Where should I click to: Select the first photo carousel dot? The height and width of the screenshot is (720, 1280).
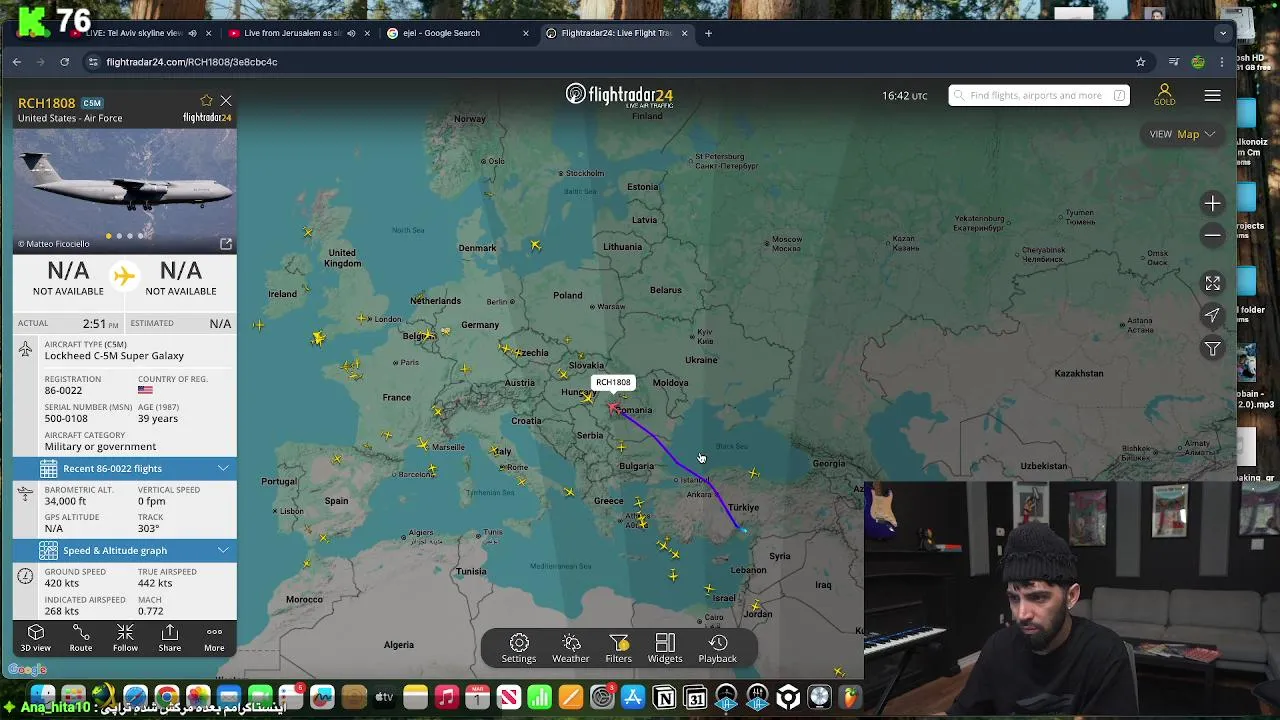pyautogui.click(x=108, y=236)
